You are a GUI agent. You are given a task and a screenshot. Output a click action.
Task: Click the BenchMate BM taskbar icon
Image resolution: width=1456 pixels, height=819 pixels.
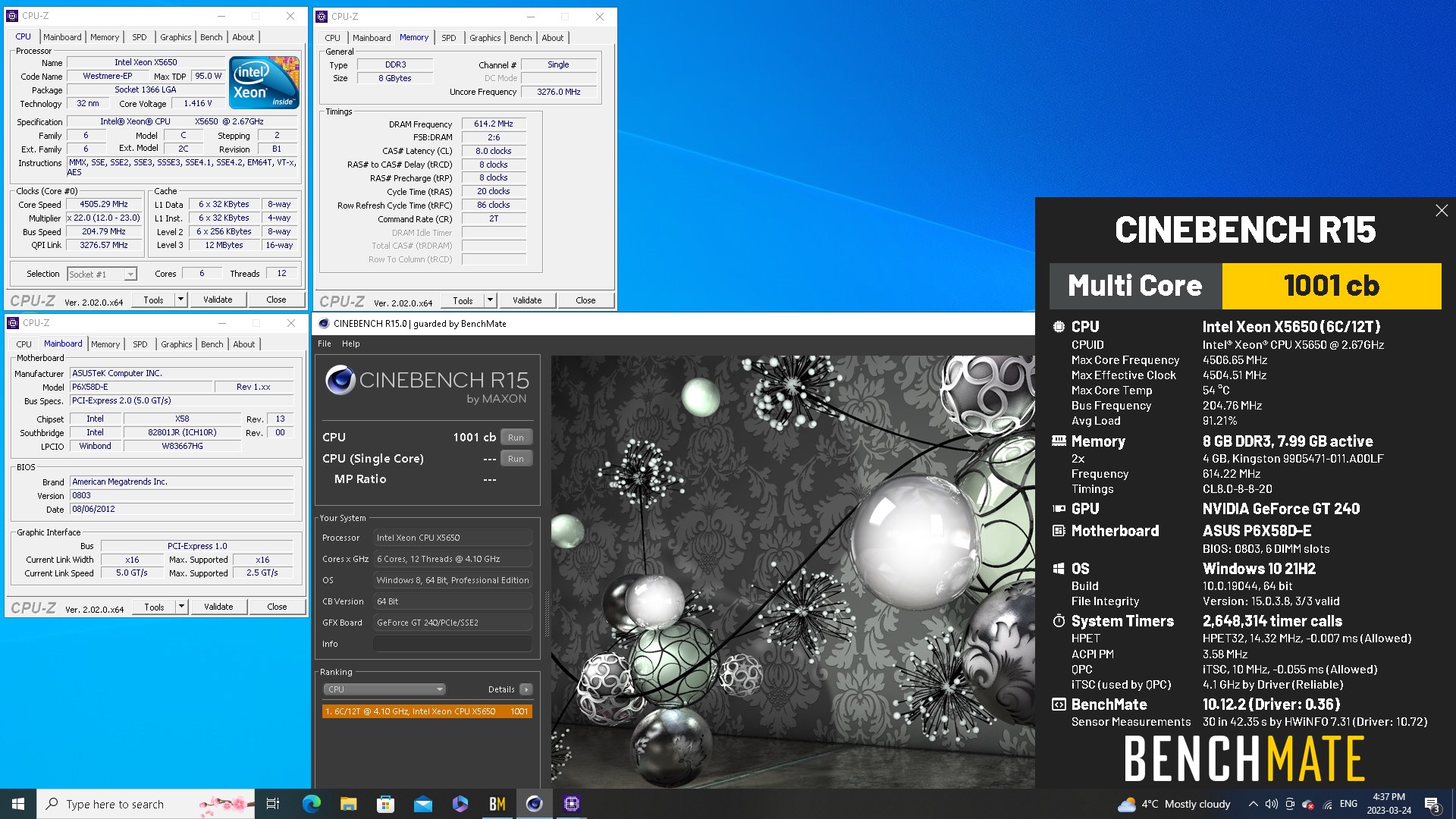click(x=497, y=804)
